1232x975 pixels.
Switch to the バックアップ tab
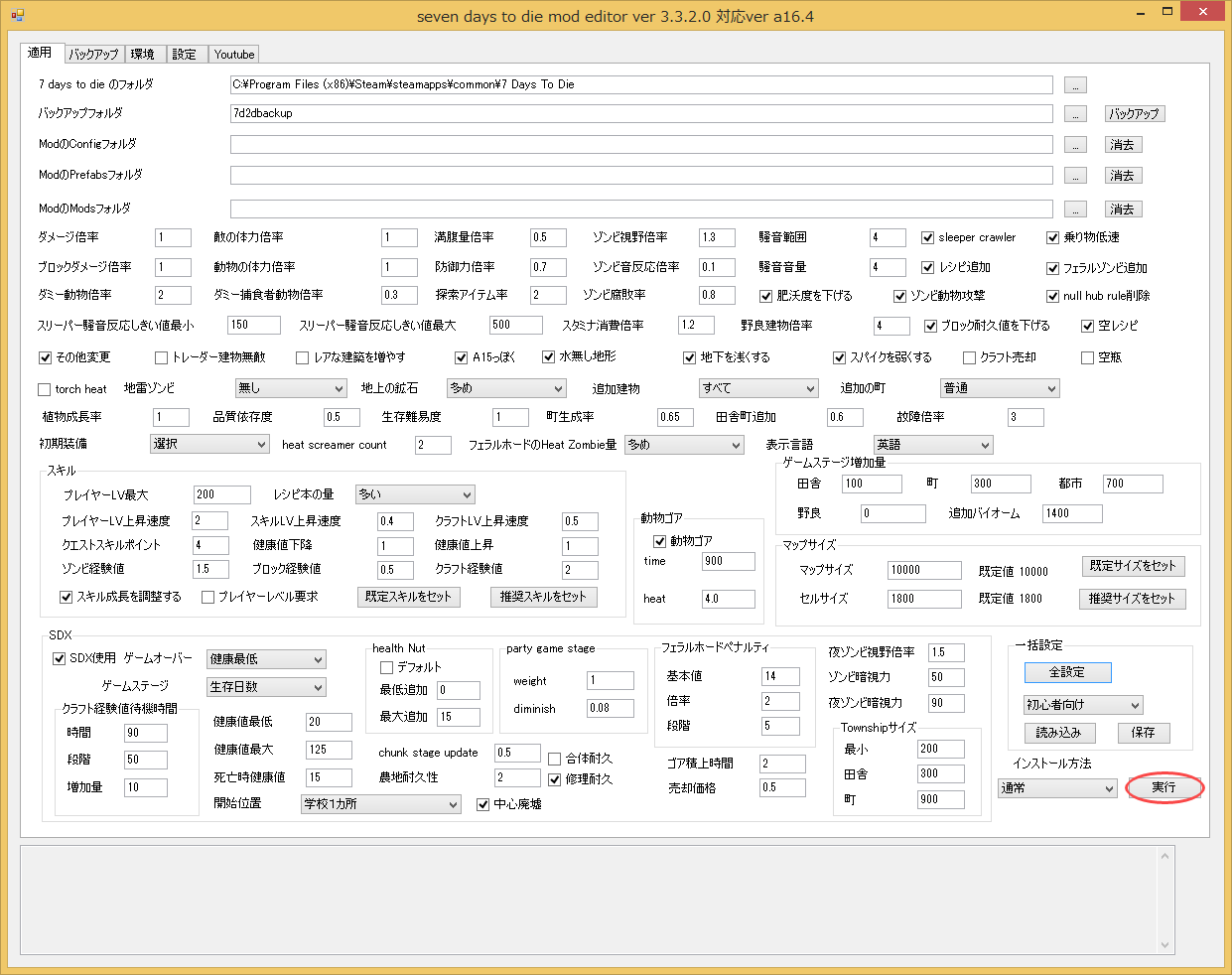(93, 55)
